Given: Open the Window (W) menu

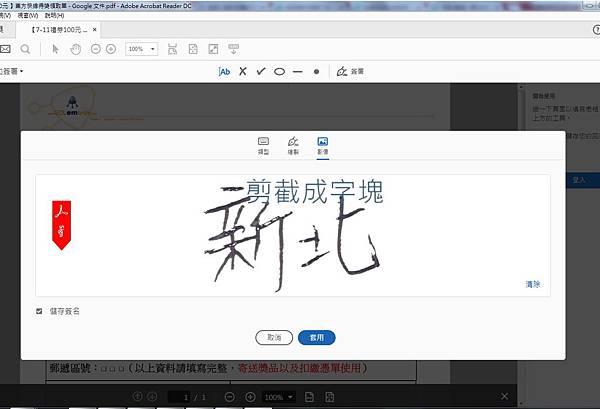Looking at the screenshot, I should click(x=28, y=15).
